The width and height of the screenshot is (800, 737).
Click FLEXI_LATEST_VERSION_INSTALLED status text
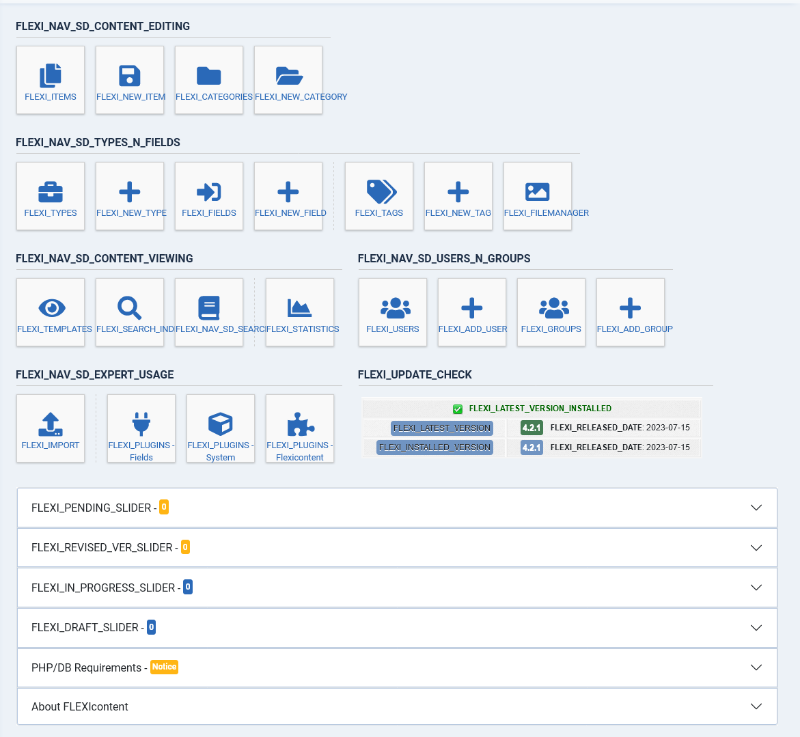(540, 409)
